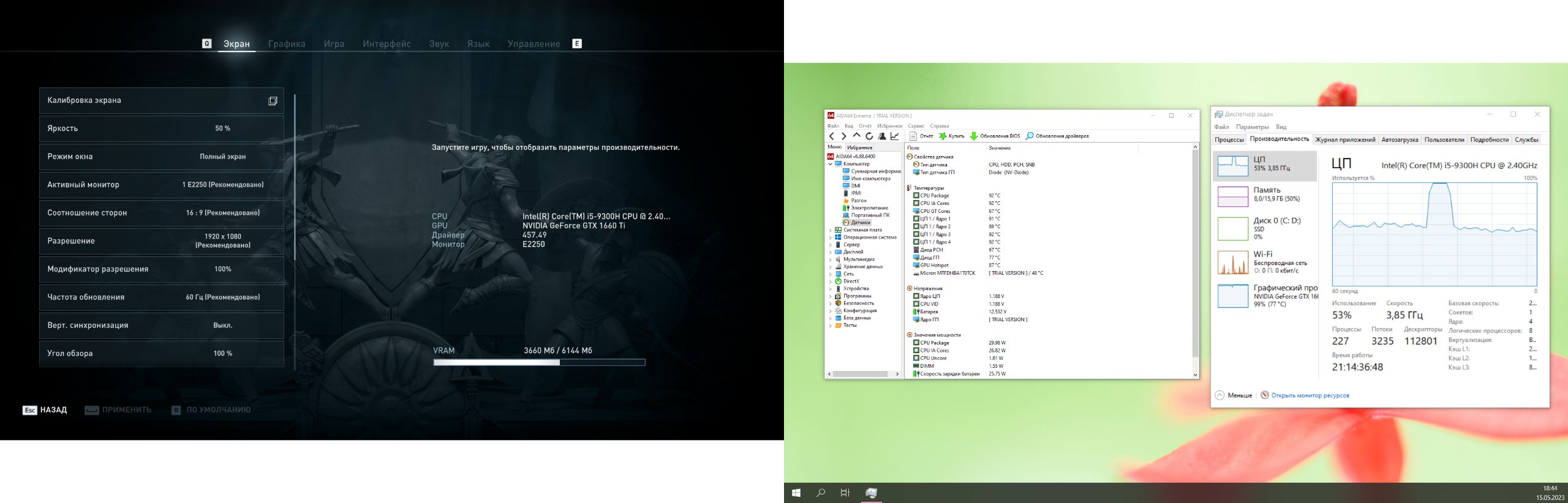1568x503 pixels.
Task: Click Меньше to collapse Task Manager
Action: pyautogui.click(x=1234, y=395)
